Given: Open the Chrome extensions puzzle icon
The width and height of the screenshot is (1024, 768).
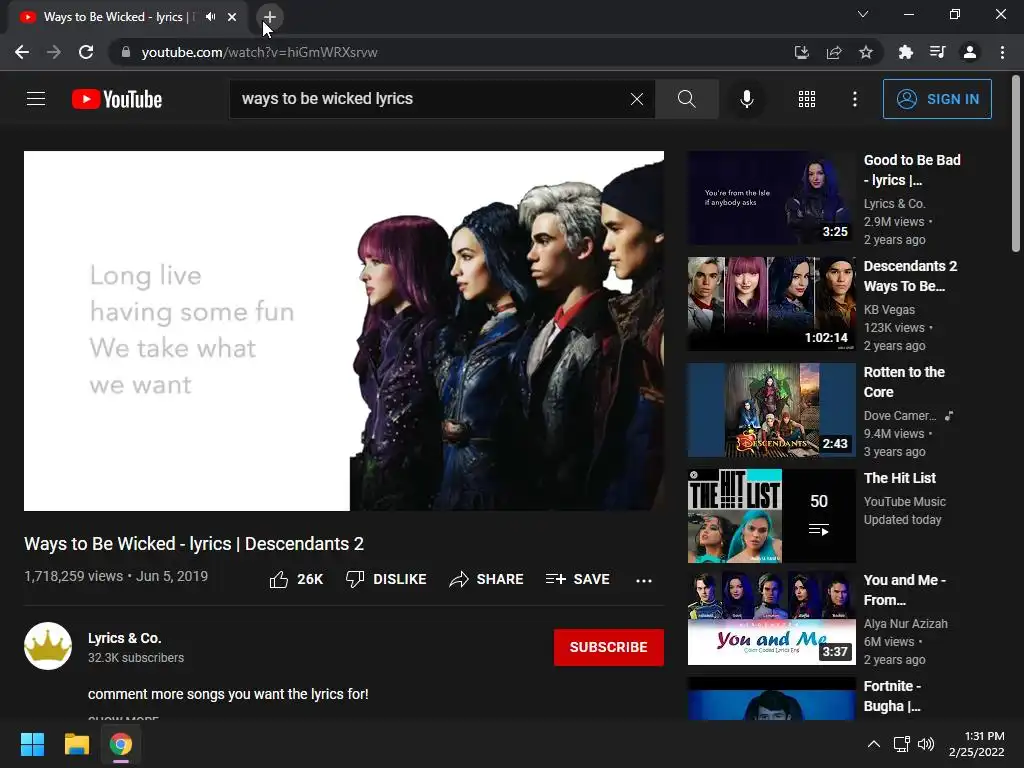Looking at the screenshot, I should (x=905, y=52).
